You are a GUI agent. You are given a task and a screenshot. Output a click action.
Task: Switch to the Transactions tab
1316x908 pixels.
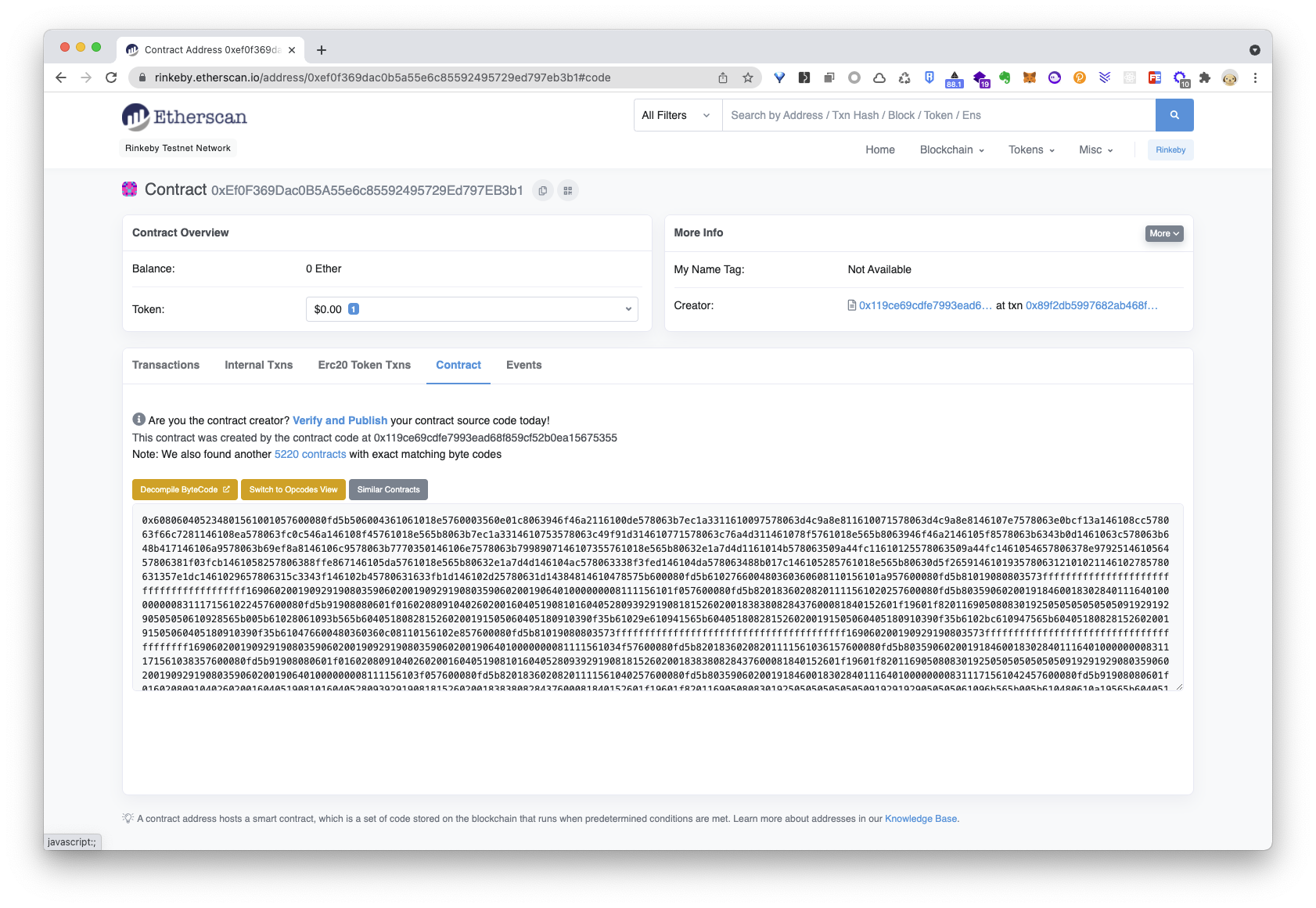tap(166, 365)
